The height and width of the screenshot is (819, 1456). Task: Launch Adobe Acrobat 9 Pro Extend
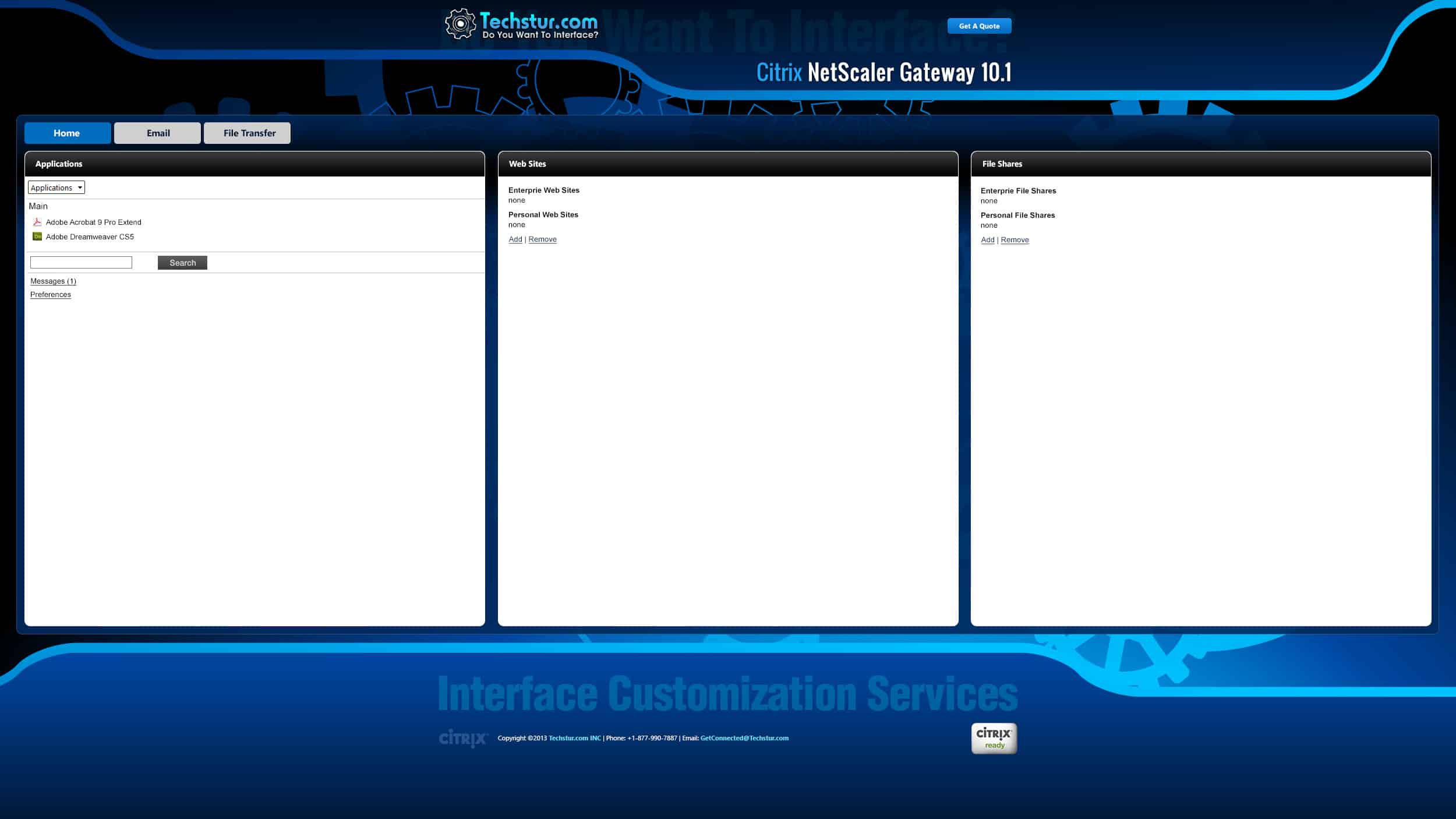click(x=93, y=222)
